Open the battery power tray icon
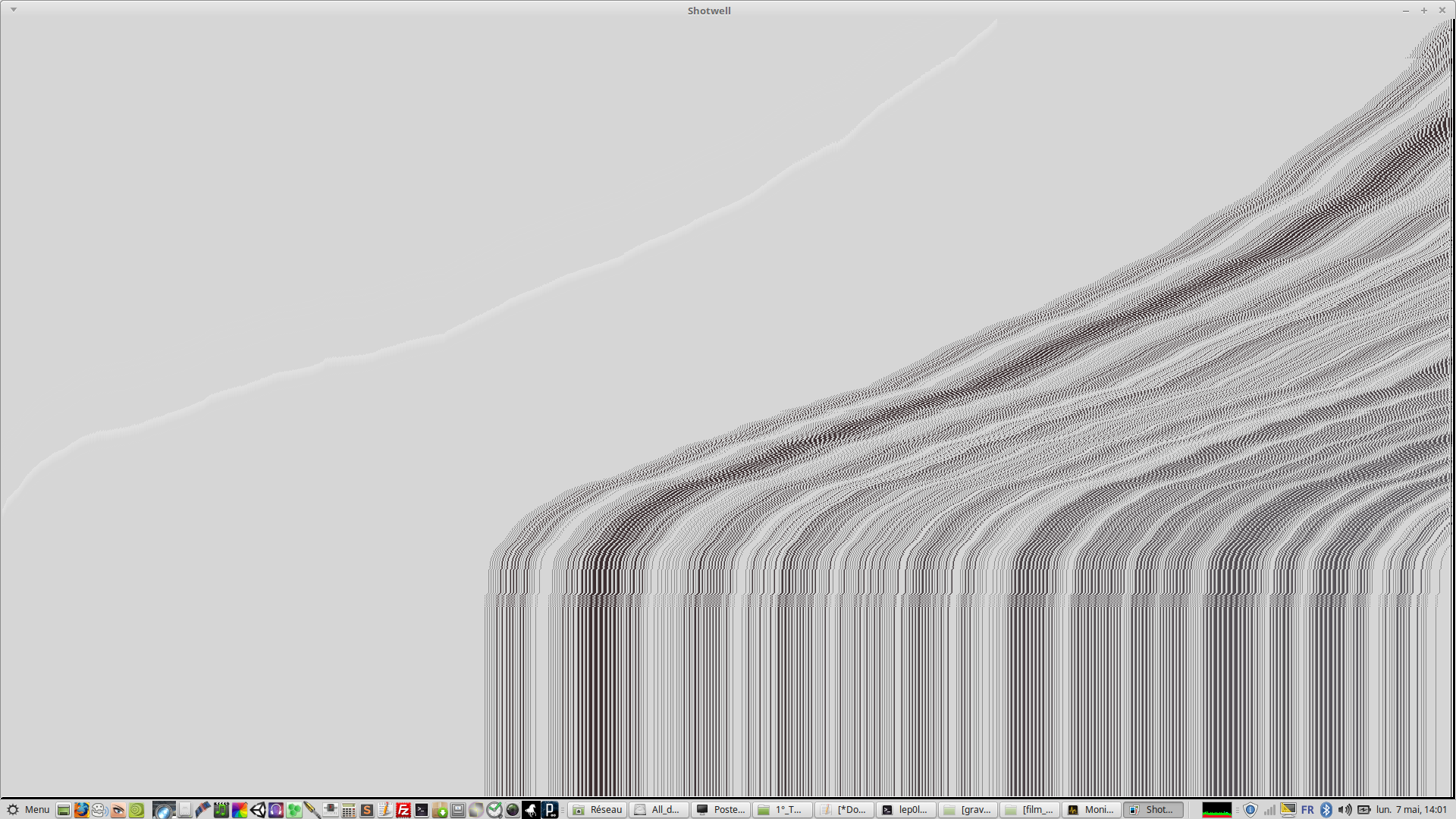This screenshot has width=1456, height=819. (x=1363, y=809)
